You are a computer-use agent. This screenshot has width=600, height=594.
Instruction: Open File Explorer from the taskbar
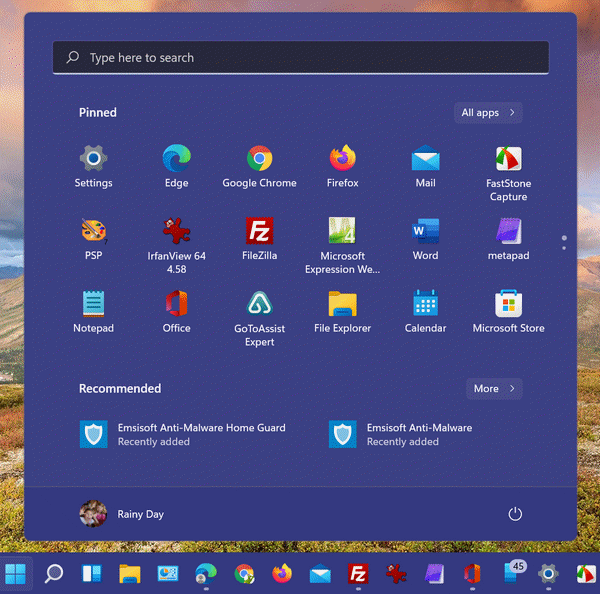coord(130,574)
